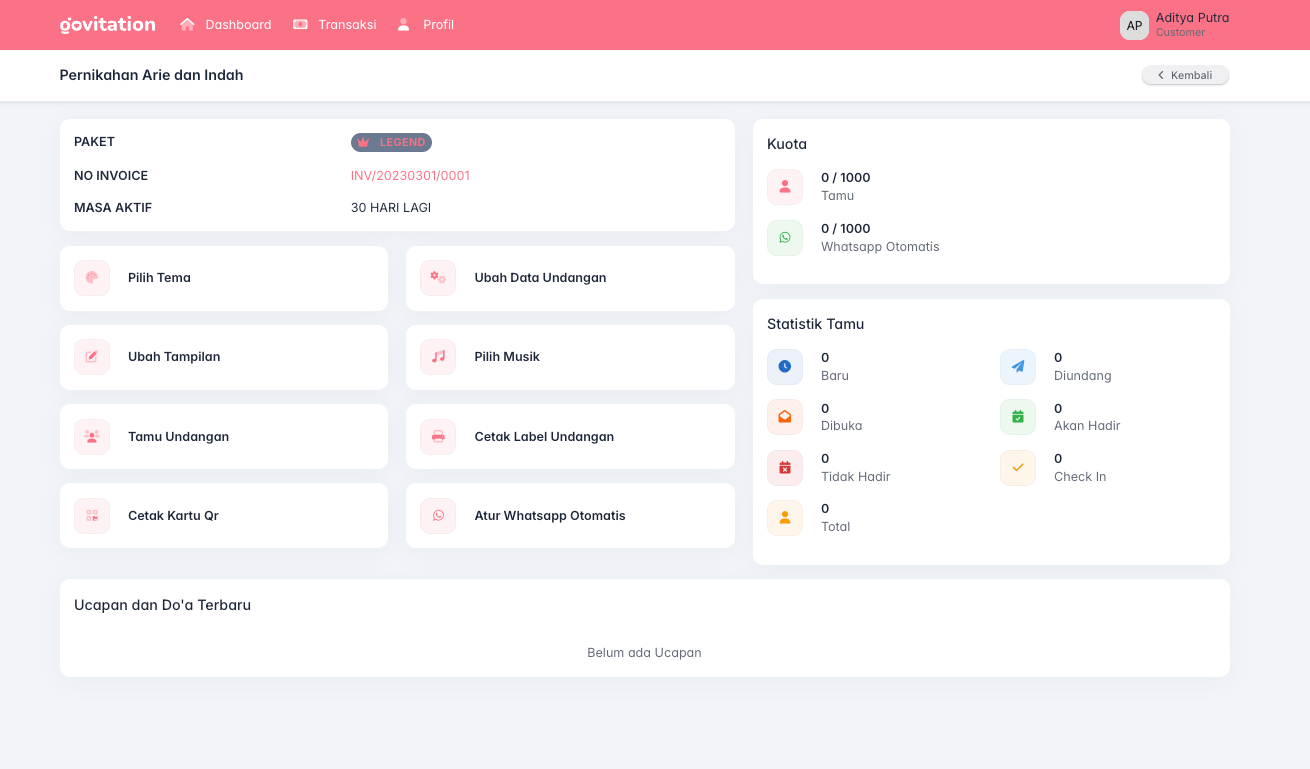Open the Dashboard menu item
The image size is (1310, 769).
pos(226,25)
